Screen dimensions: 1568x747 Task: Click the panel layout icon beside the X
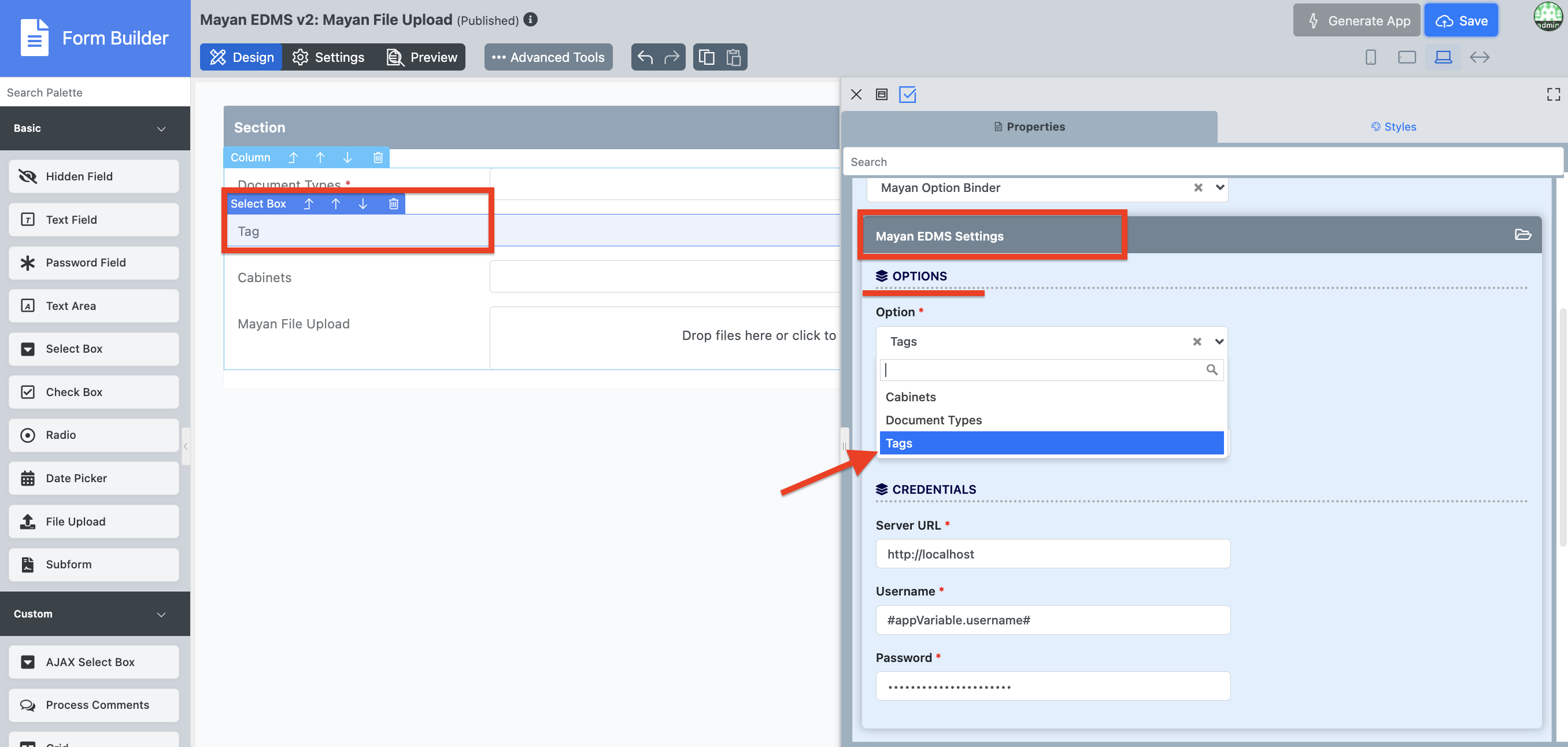tap(881, 94)
